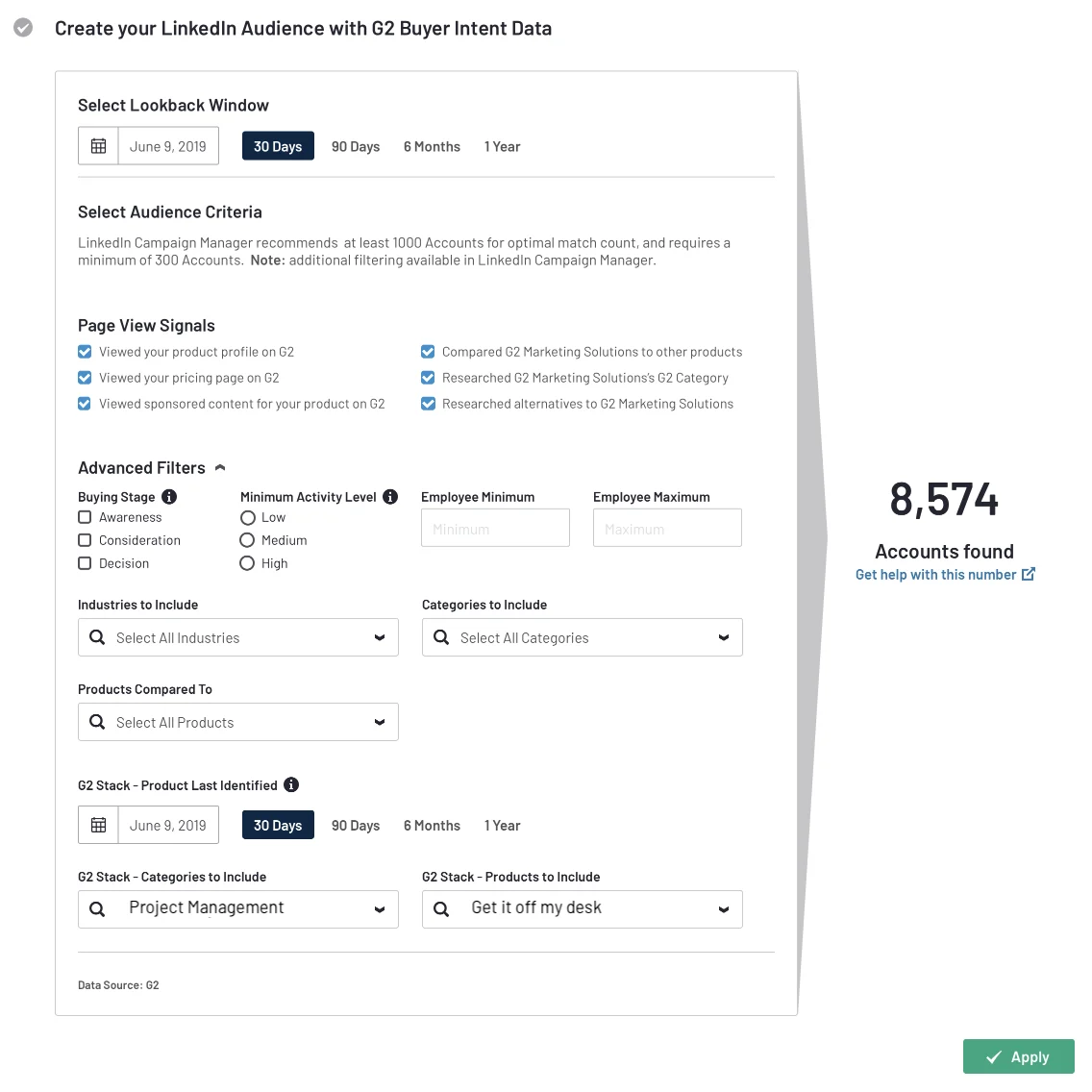The width and height of the screenshot is (1092, 1092).
Task: Open G2 Stack Project Management category dropdown
Action: tap(238, 908)
